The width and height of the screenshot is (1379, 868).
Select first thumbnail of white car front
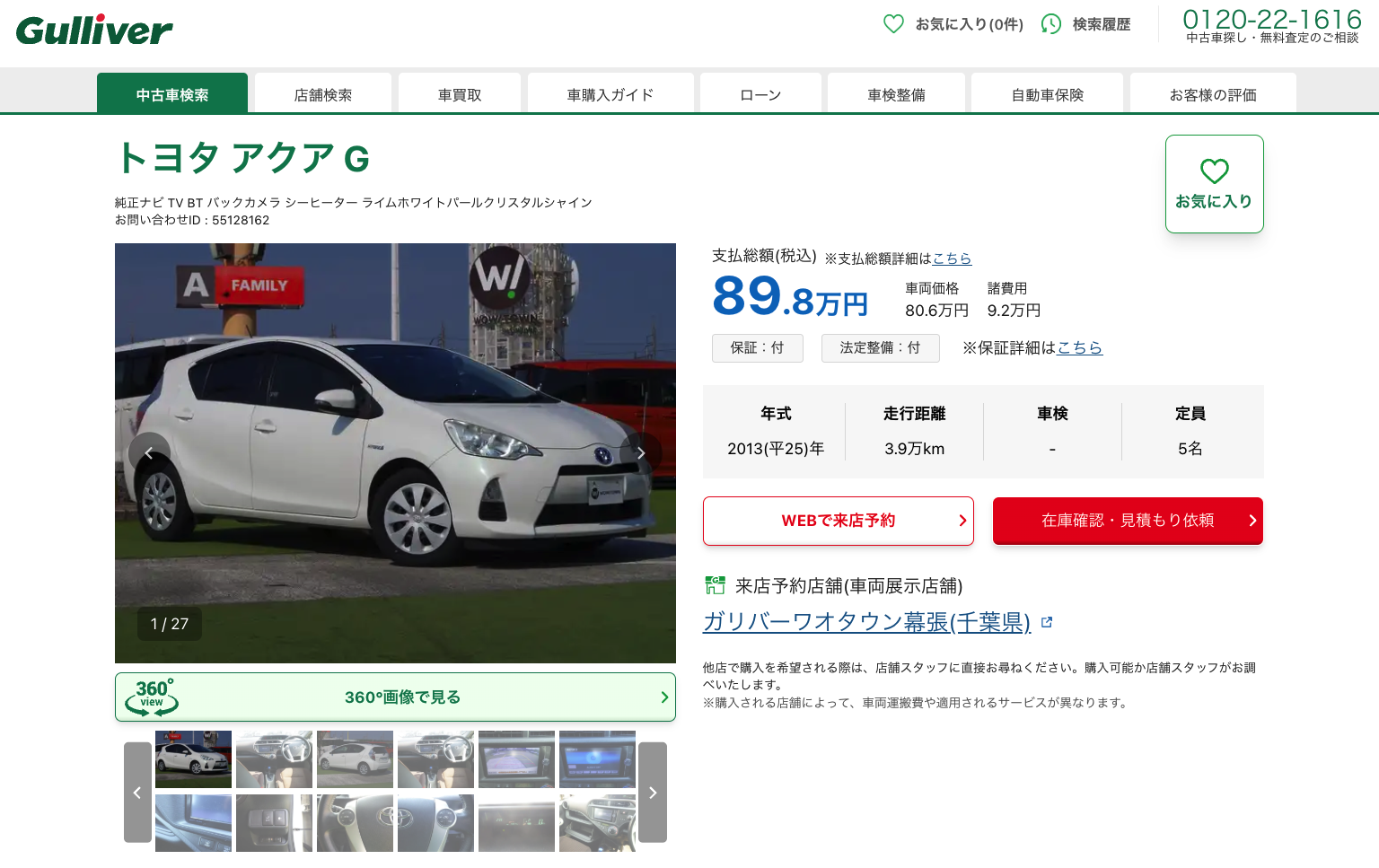click(x=193, y=759)
